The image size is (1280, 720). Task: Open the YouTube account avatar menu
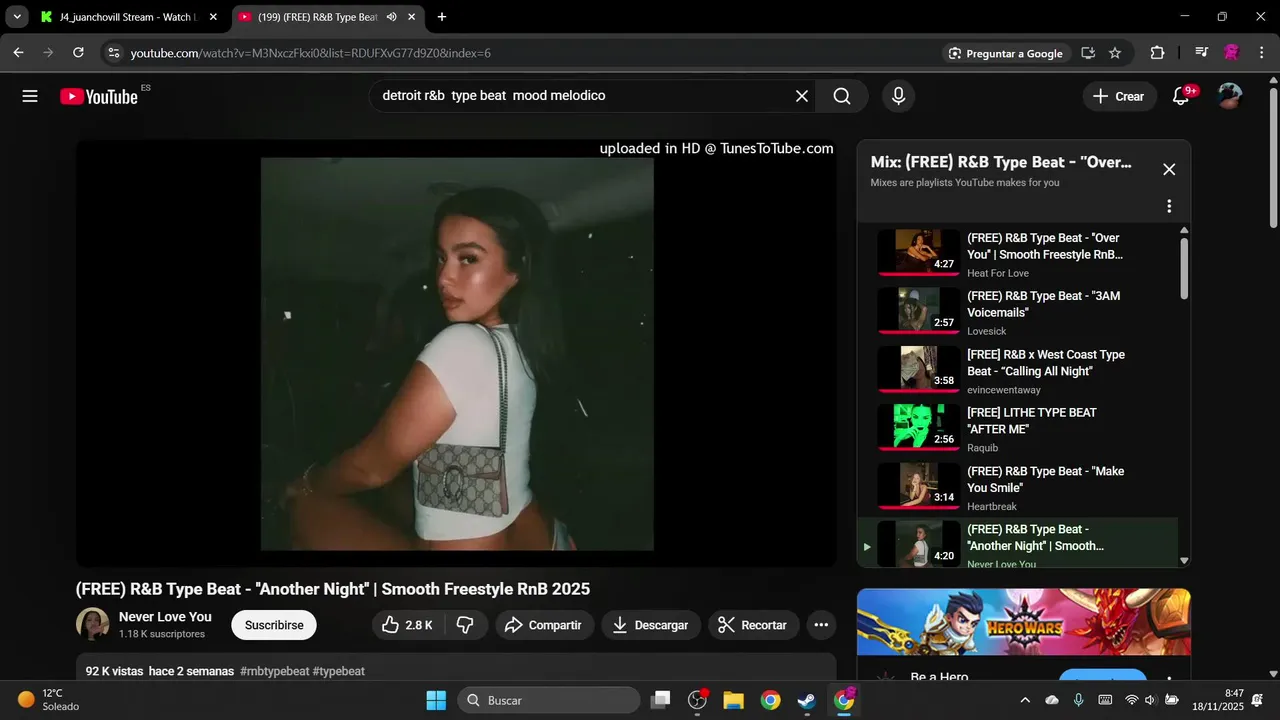tap(1229, 96)
